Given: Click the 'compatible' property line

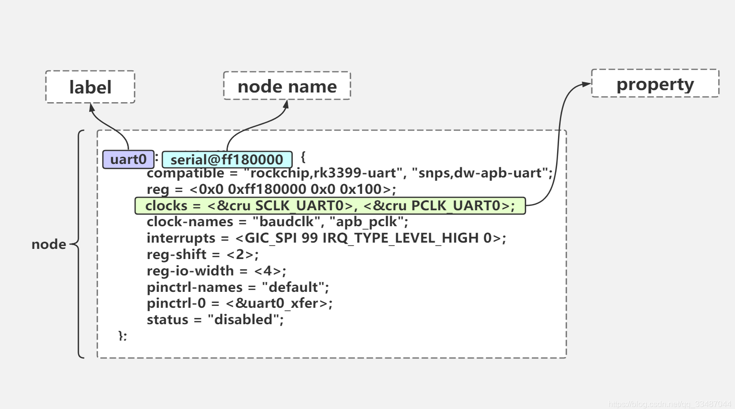Looking at the screenshot, I should [x=350, y=173].
